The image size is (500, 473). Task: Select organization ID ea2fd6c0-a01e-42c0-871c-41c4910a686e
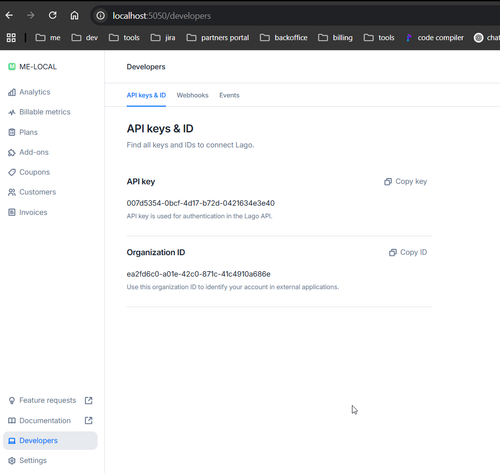point(199,274)
